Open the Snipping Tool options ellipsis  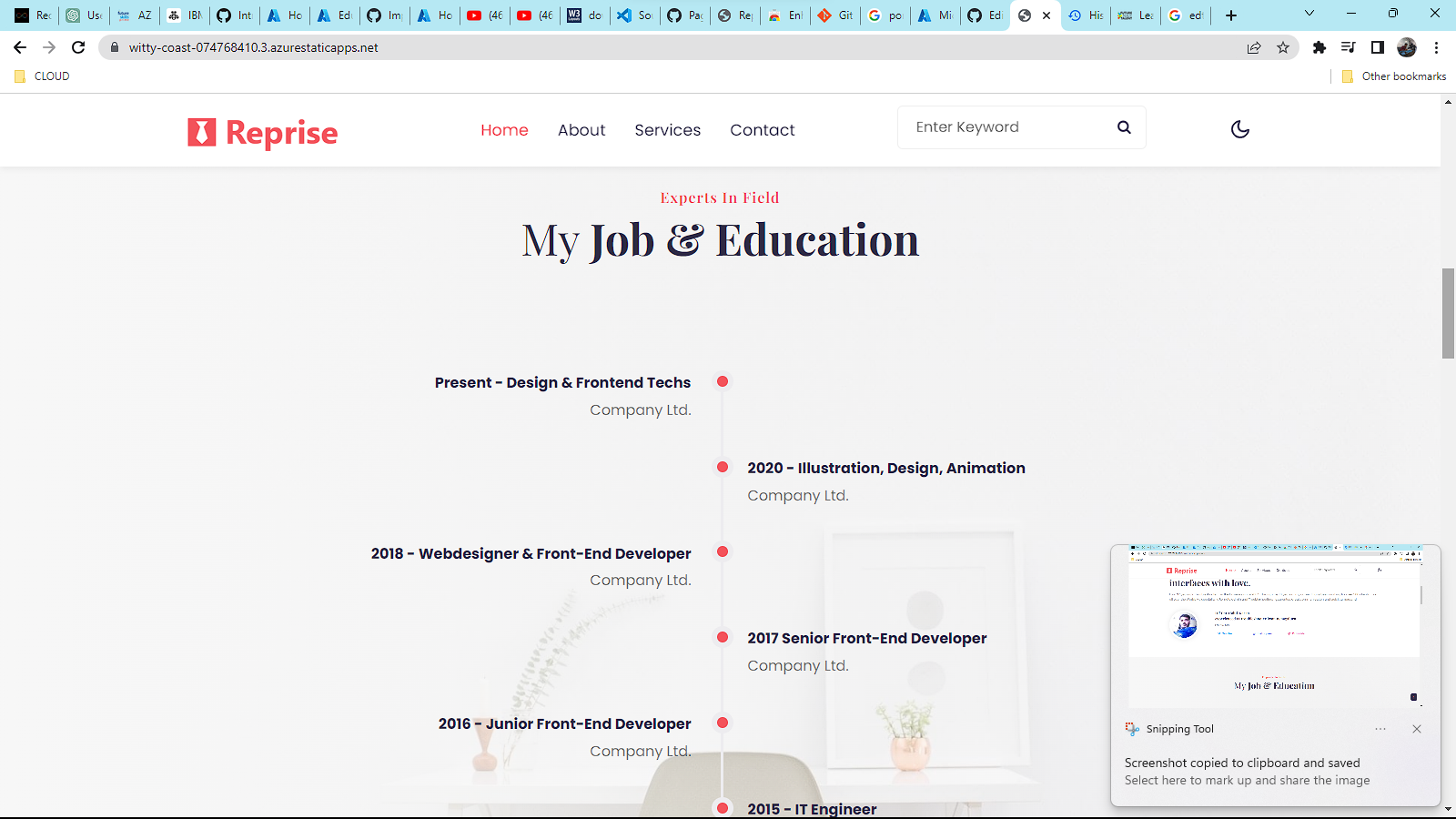point(1380,728)
